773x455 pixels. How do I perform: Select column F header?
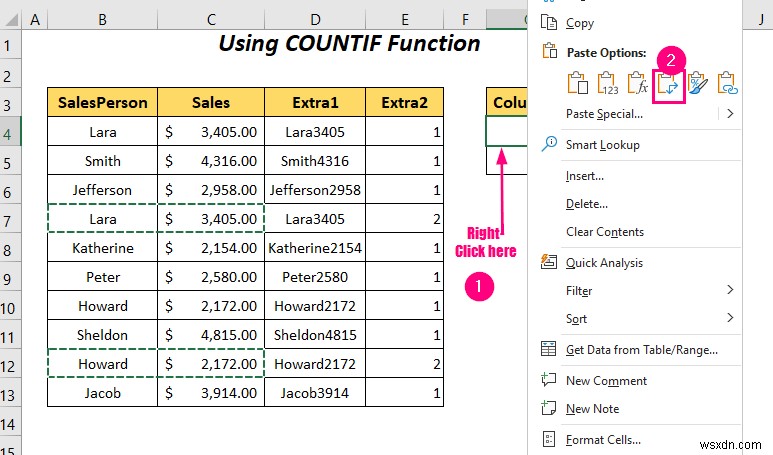coord(465,20)
